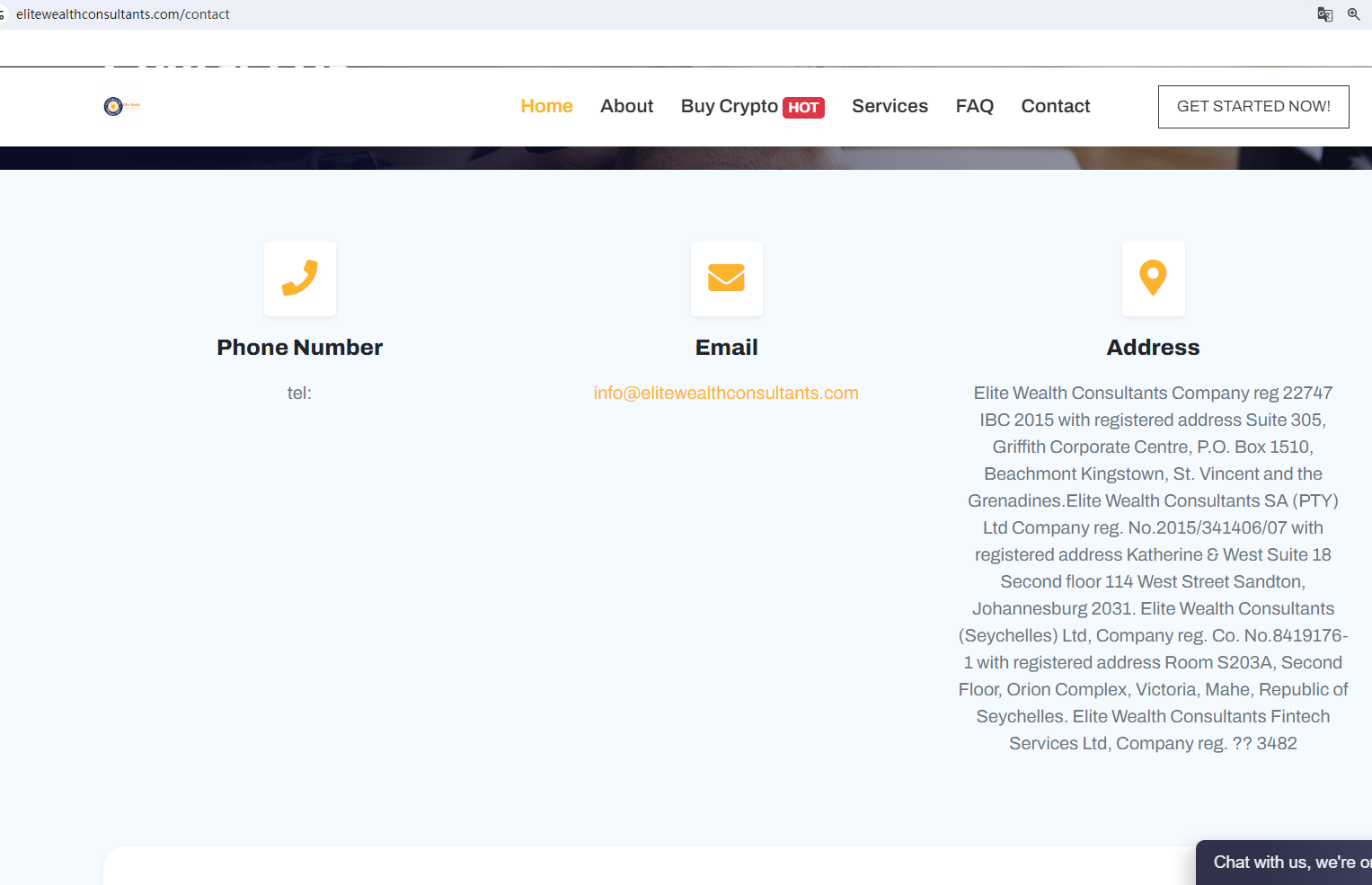This screenshot has width=1372, height=885.
Task: Click the info@elitewealthconsultants.com email link
Action: pyautogui.click(x=726, y=393)
